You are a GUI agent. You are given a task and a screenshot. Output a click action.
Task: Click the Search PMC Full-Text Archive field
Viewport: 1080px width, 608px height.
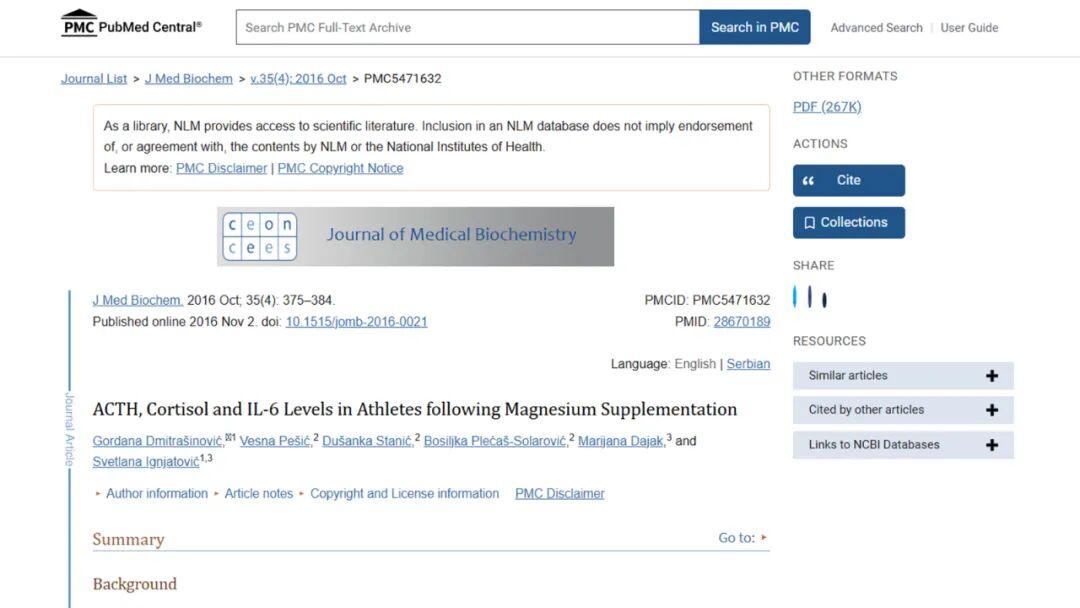coord(467,28)
